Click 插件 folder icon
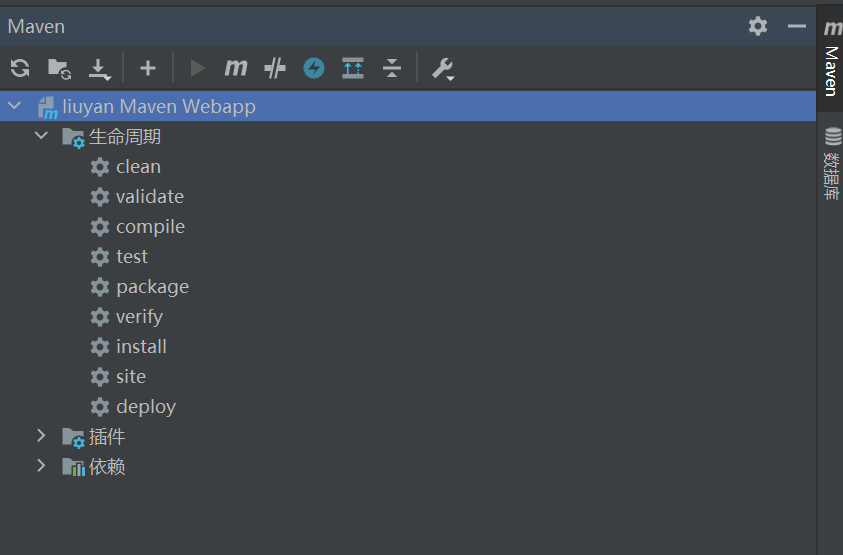The height and width of the screenshot is (555, 843). [73, 438]
